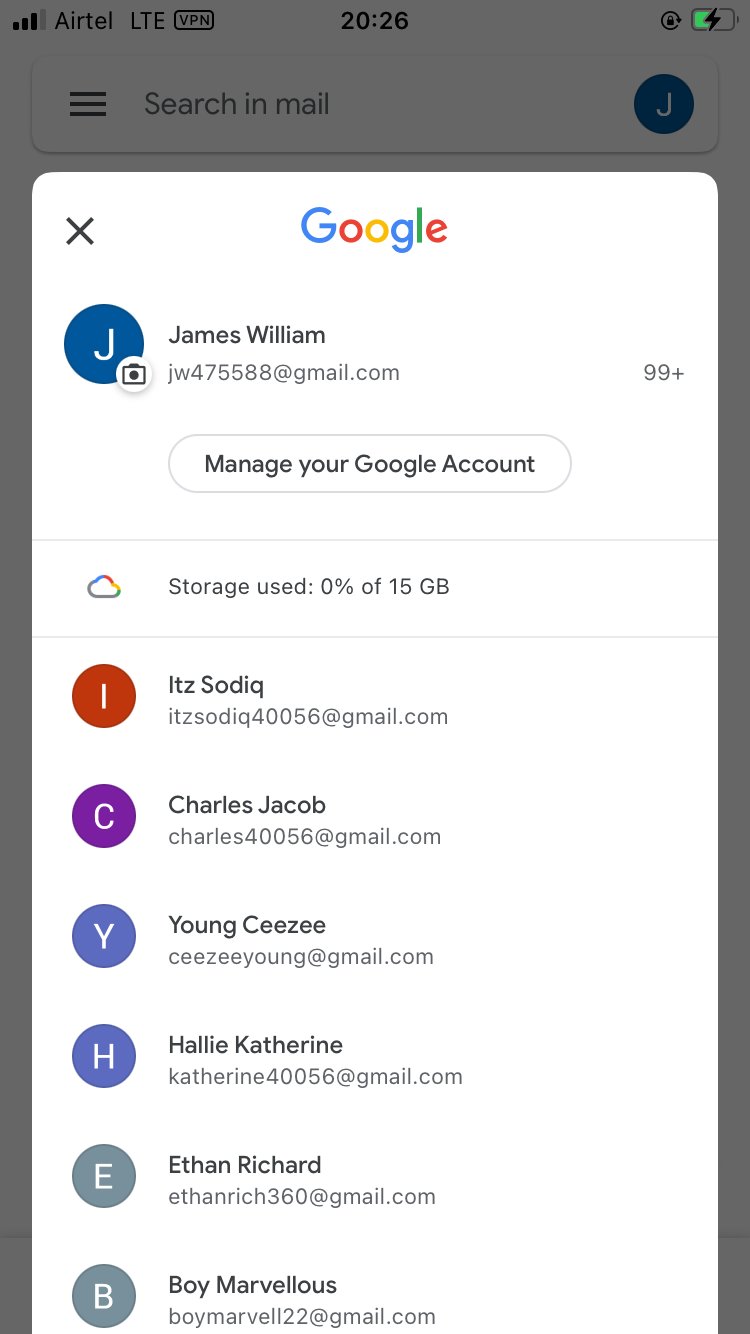This screenshot has width=750, height=1334.
Task: Select Itz Sodiq's orange I avatar
Action: [104, 696]
